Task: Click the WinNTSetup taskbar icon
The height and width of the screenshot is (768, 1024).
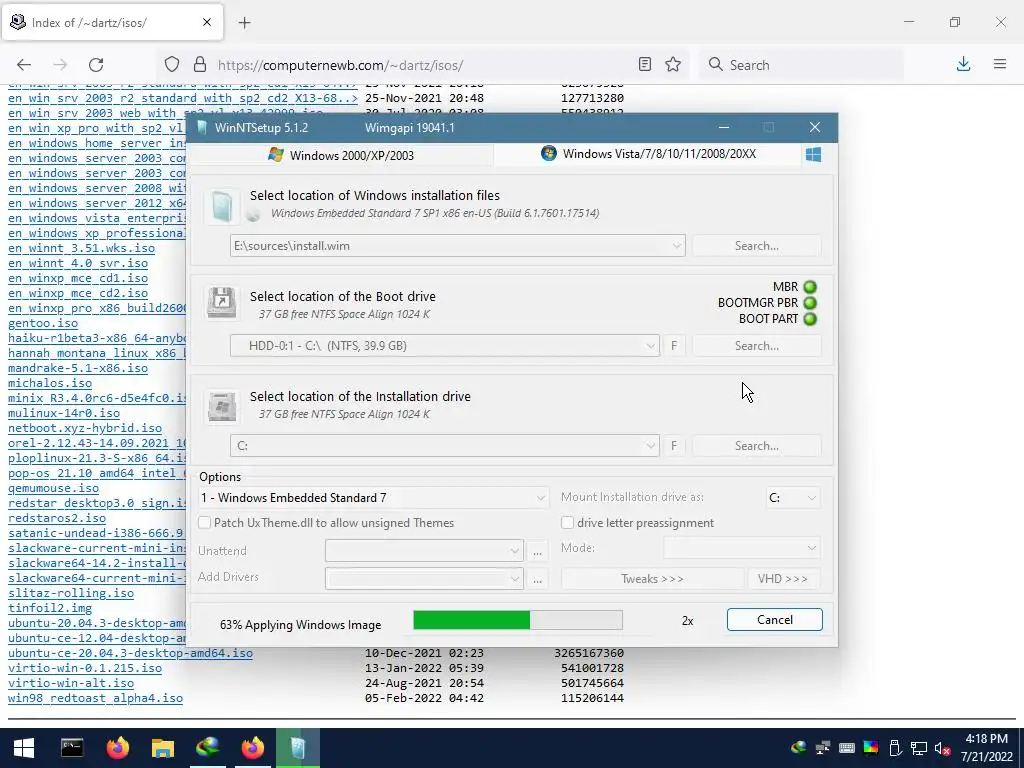Action: click(x=298, y=748)
